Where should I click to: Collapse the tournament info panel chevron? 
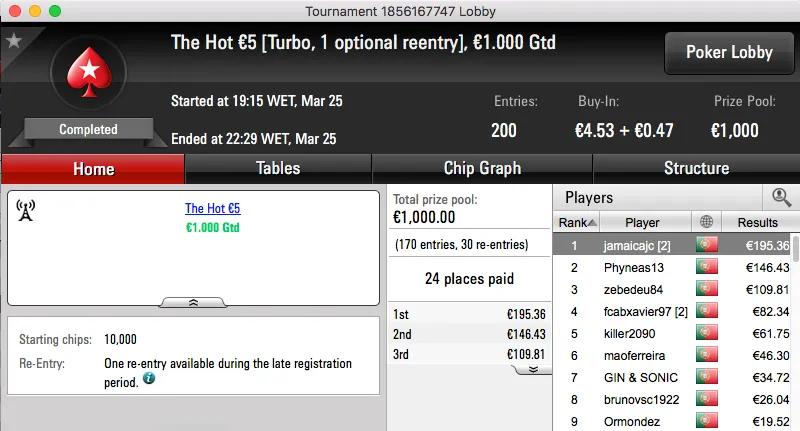pyautogui.click(x=193, y=300)
